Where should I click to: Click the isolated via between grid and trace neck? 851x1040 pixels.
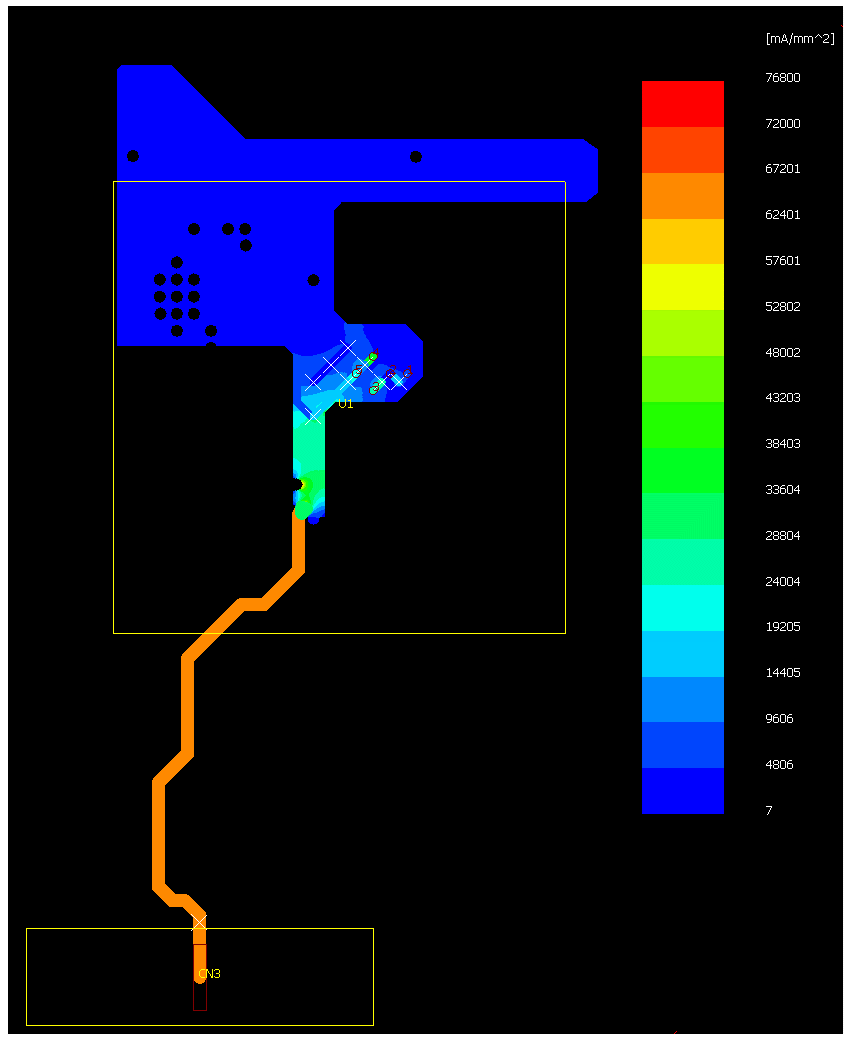click(x=313, y=280)
